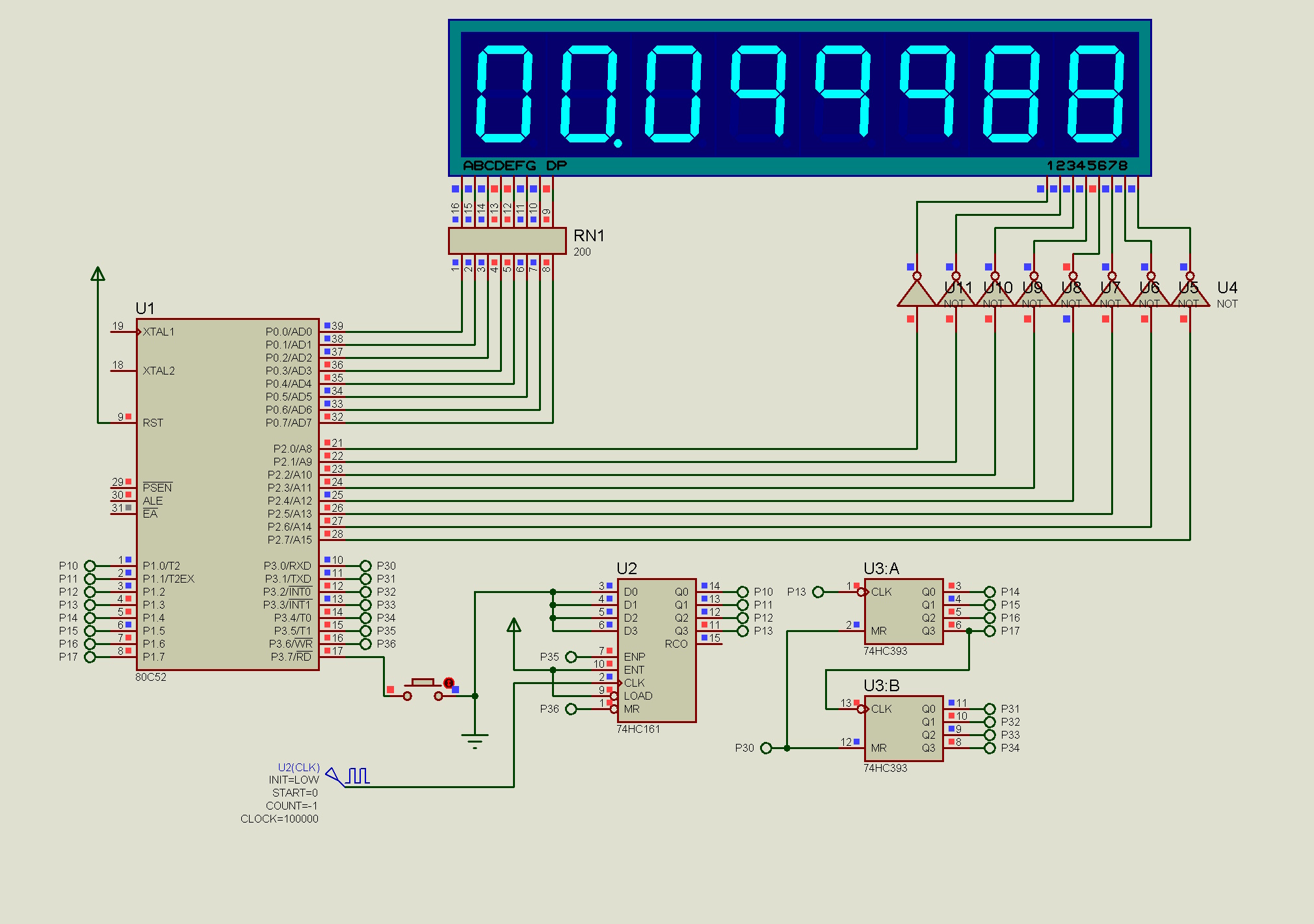Select the RN1 resistor network block

pos(507,241)
